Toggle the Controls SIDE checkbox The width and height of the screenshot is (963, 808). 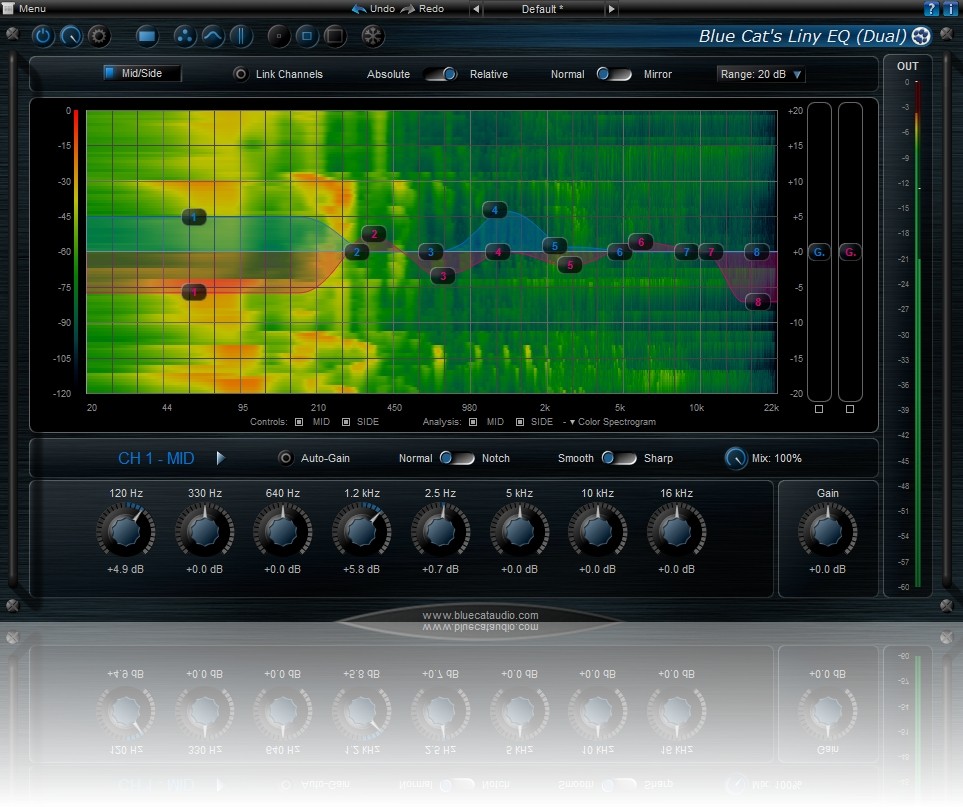click(346, 422)
